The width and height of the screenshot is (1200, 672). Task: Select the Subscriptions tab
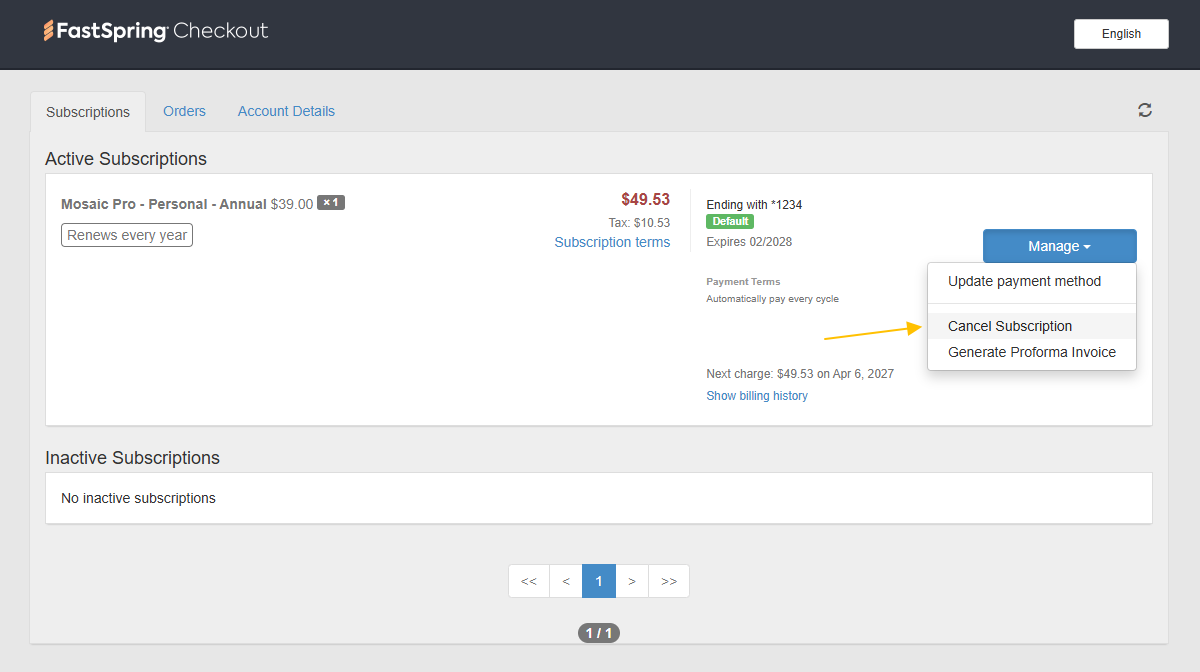coord(88,112)
